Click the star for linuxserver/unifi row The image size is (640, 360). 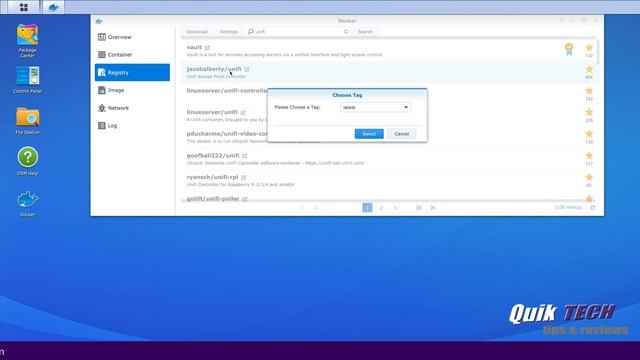click(589, 112)
